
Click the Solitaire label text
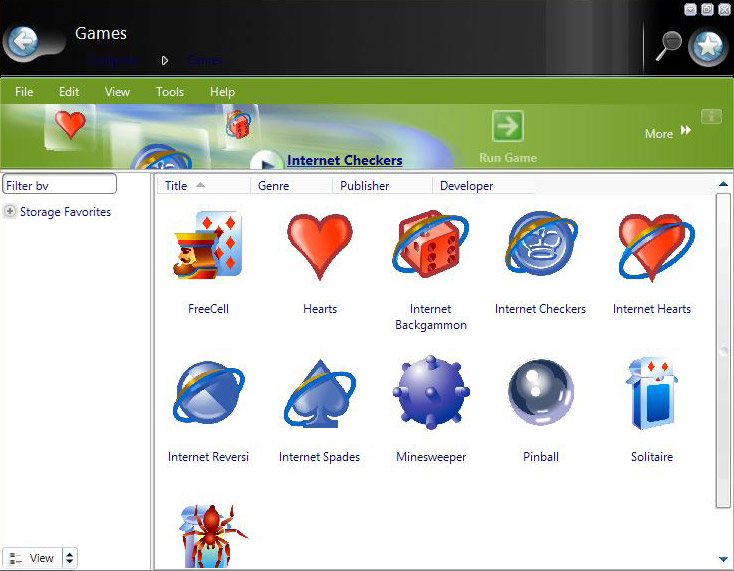(x=652, y=457)
